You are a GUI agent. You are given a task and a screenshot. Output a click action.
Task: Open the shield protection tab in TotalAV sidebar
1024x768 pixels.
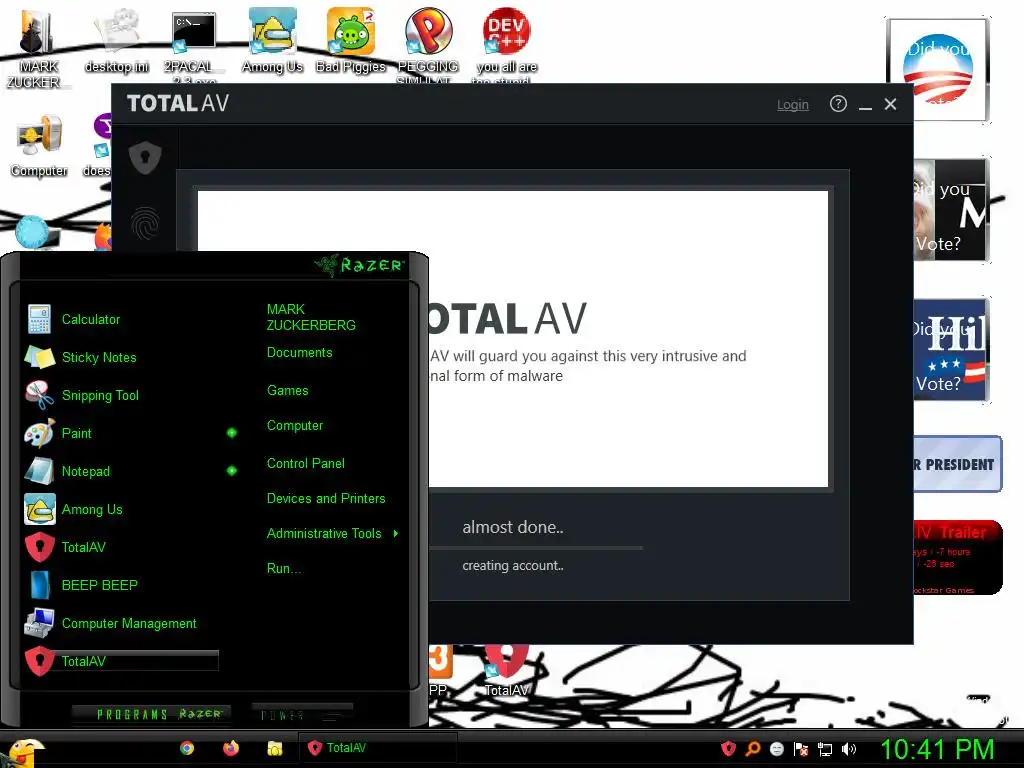click(x=145, y=157)
